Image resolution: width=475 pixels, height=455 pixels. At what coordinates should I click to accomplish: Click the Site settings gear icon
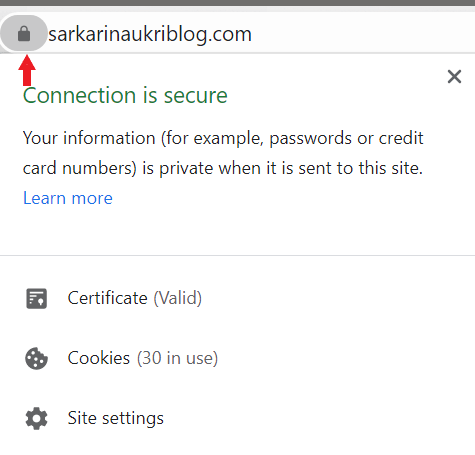coord(36,418)
